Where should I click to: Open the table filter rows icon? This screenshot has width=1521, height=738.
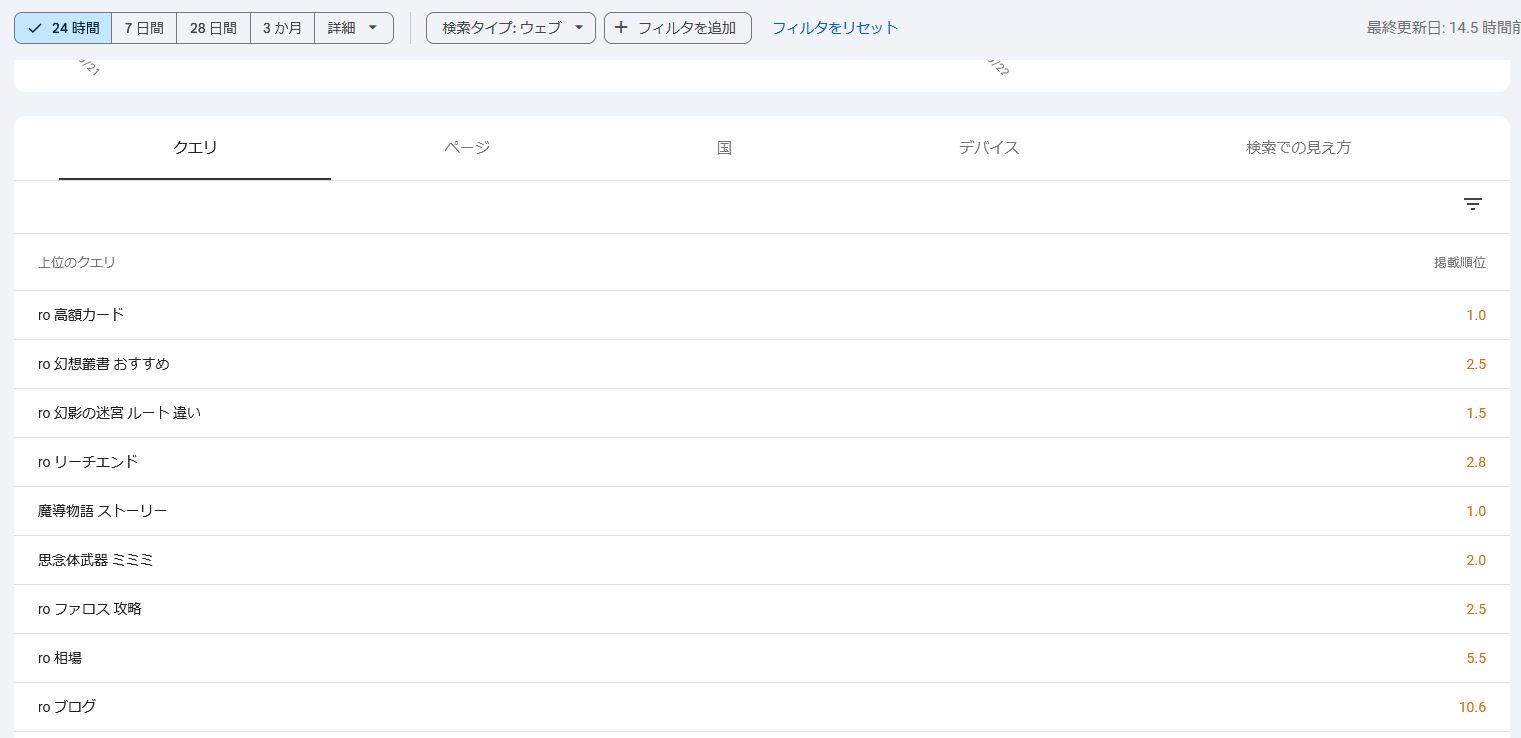1472,204
